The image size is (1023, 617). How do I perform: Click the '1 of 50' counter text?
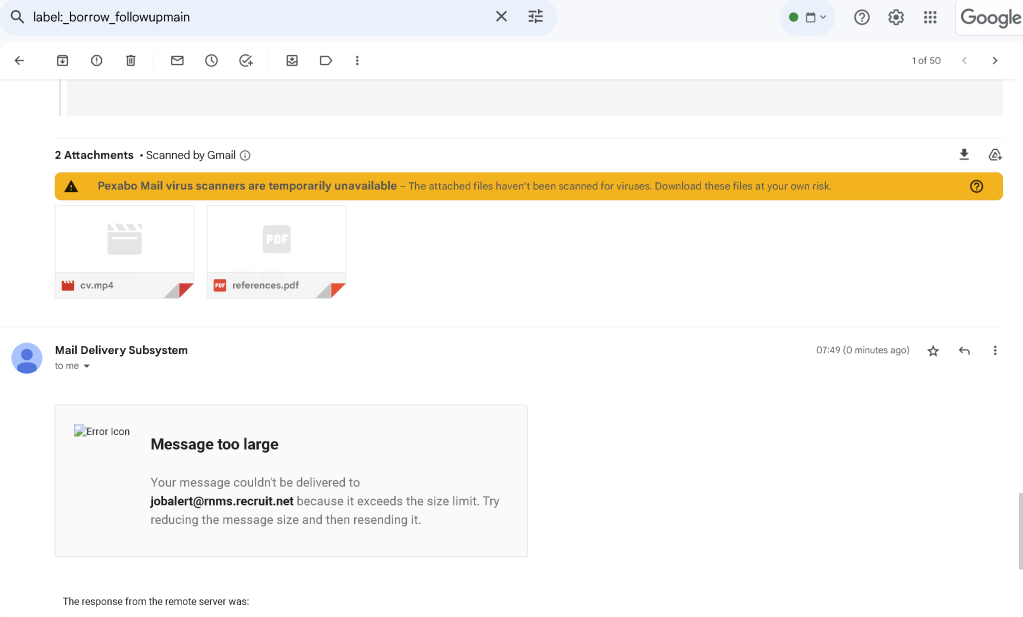pyautogui.click(x=926, y=61)
